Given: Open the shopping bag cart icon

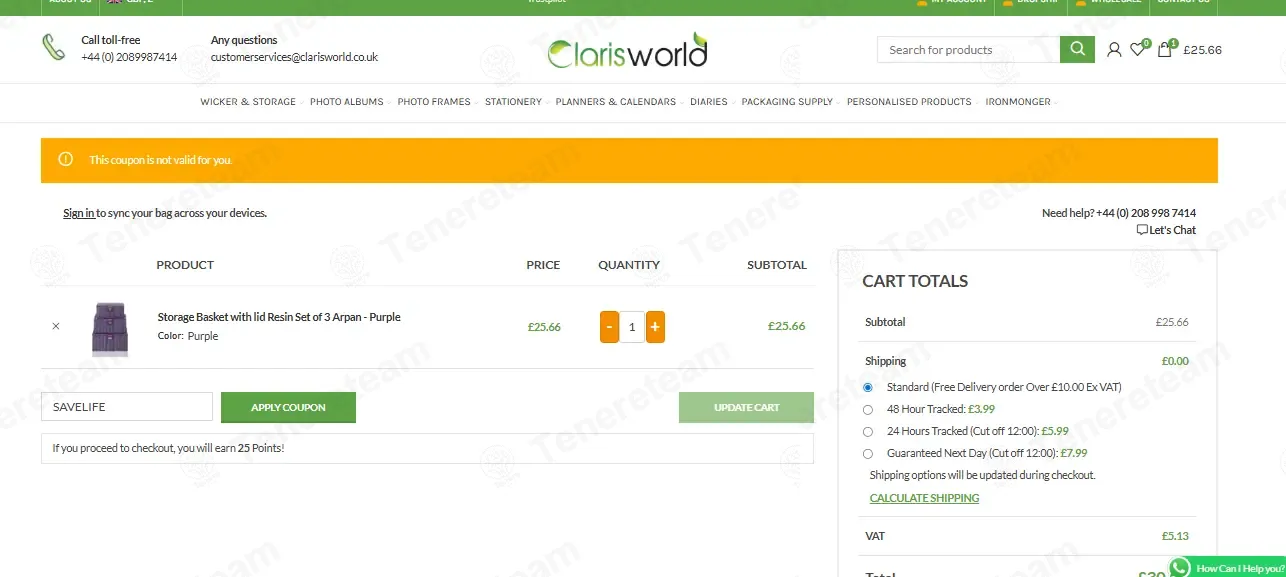Looking at the screenshot, I should click(1165, 49).
